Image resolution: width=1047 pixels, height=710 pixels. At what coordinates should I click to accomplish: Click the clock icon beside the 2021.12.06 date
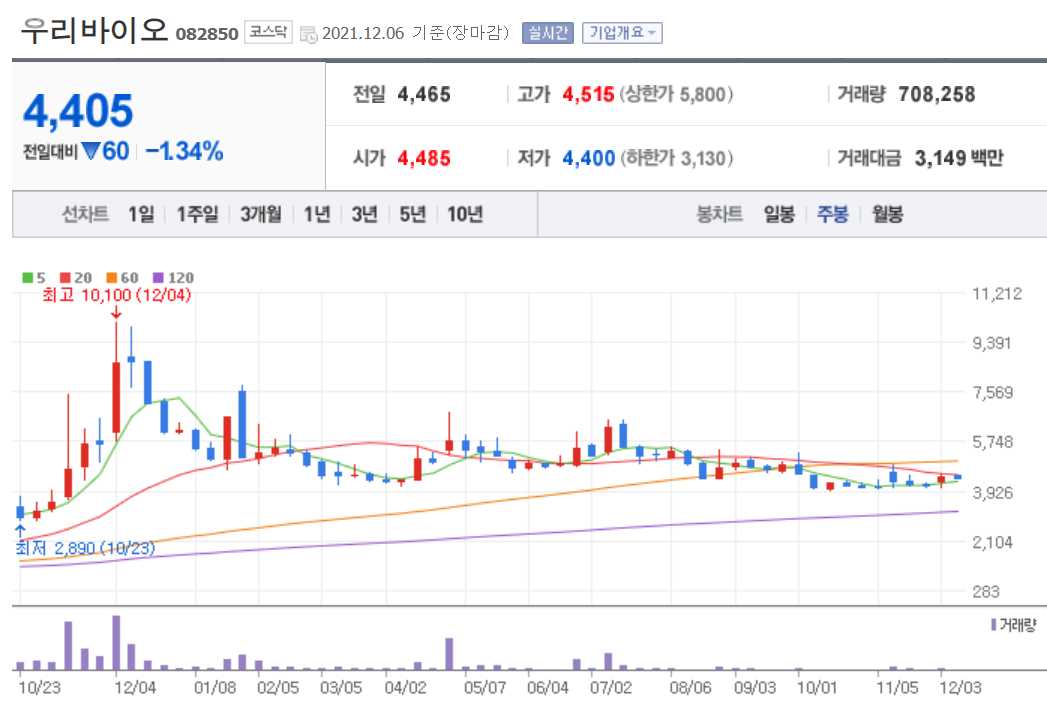pos(307,31)
